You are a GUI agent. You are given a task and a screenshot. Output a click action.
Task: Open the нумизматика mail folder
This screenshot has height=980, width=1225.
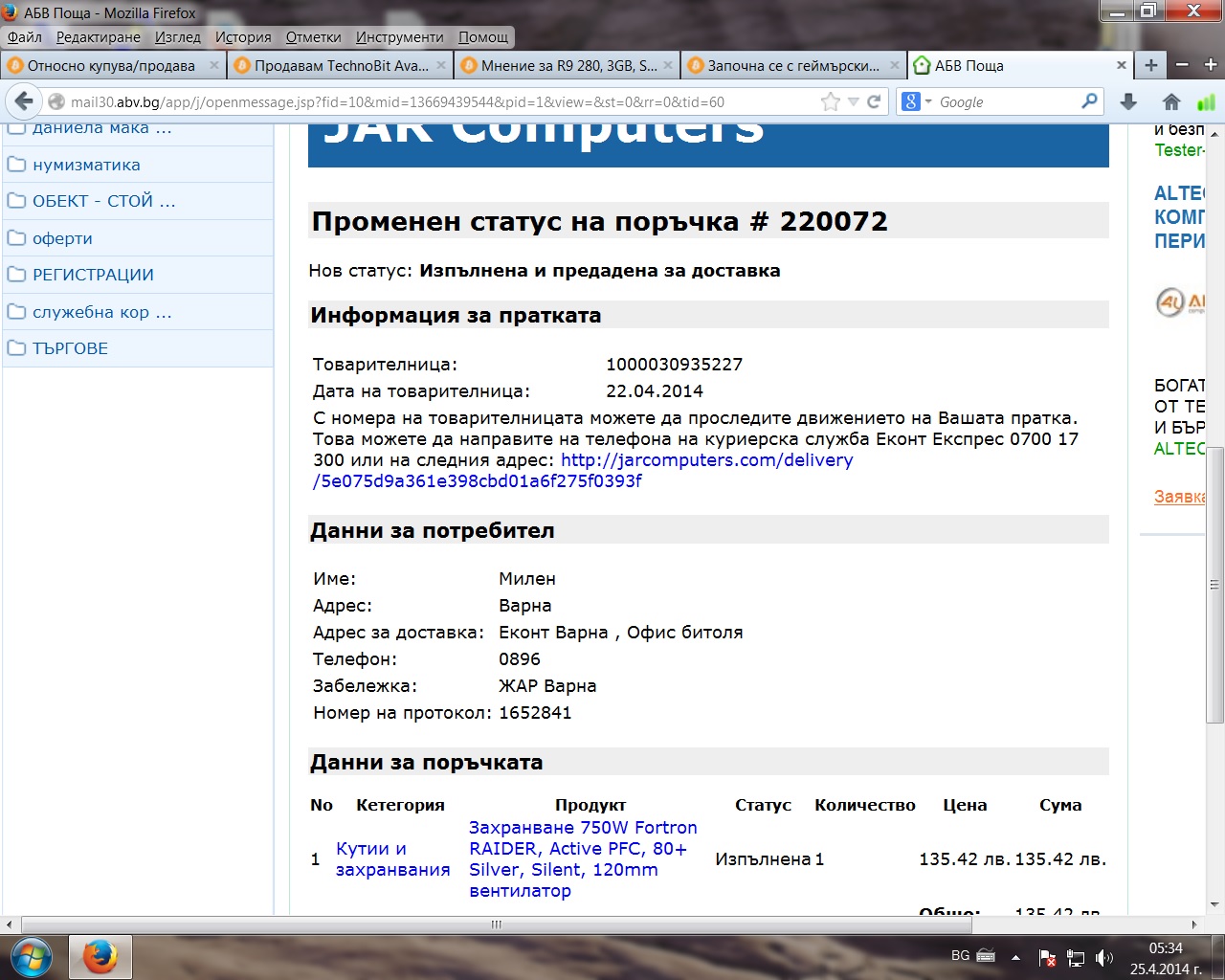86,165
